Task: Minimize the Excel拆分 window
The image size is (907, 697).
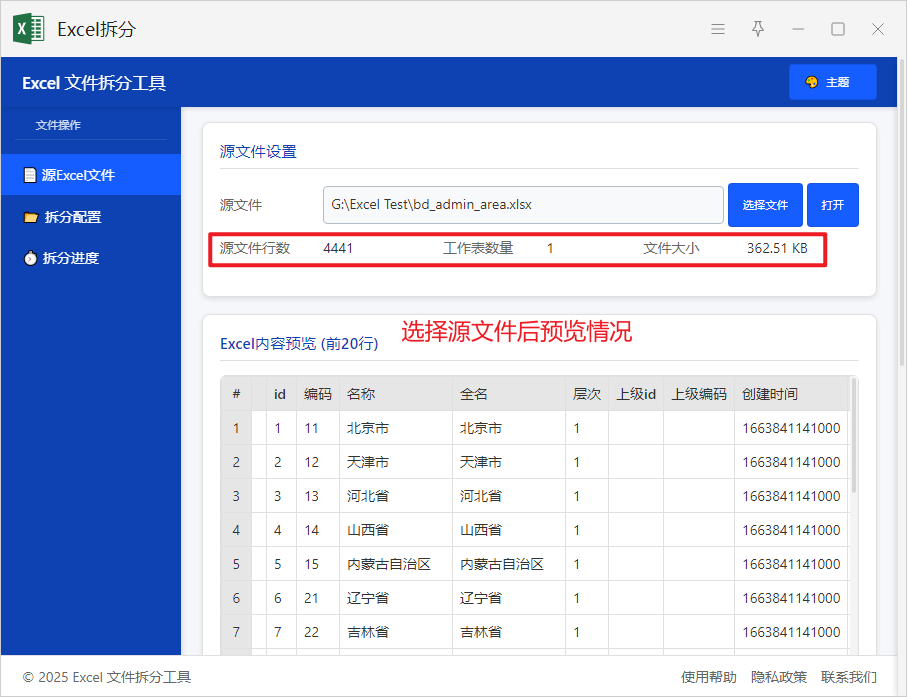Action: 798,29
